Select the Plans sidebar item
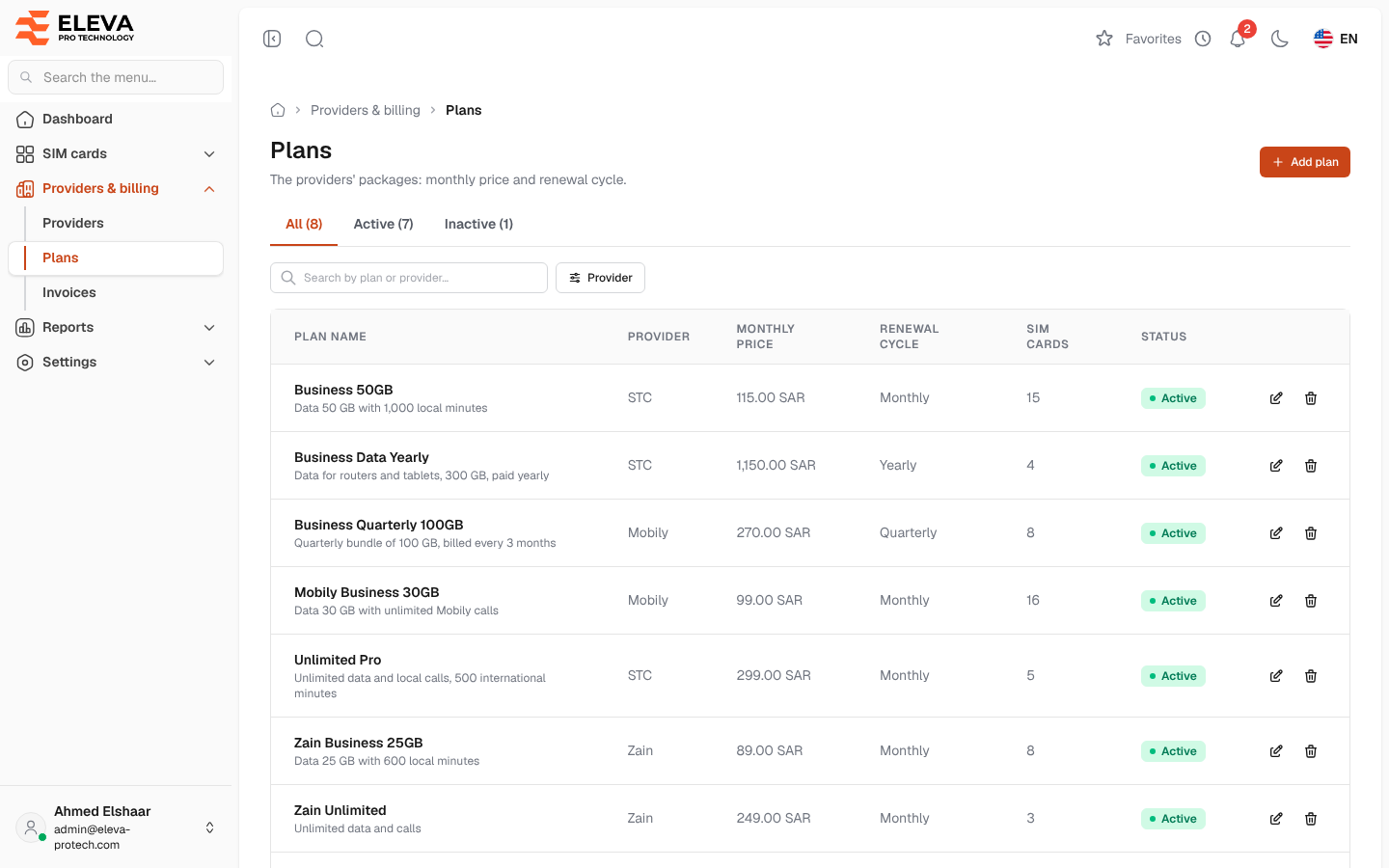 click(x=116, y=258)
